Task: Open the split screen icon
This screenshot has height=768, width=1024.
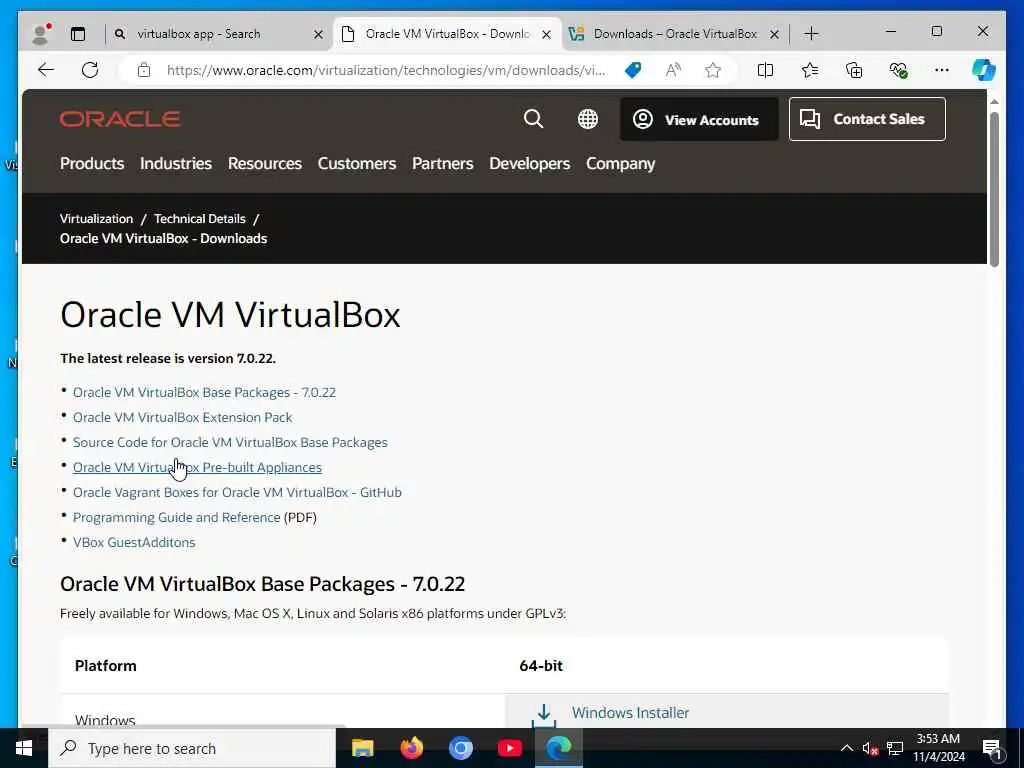Action: point(765,70)
